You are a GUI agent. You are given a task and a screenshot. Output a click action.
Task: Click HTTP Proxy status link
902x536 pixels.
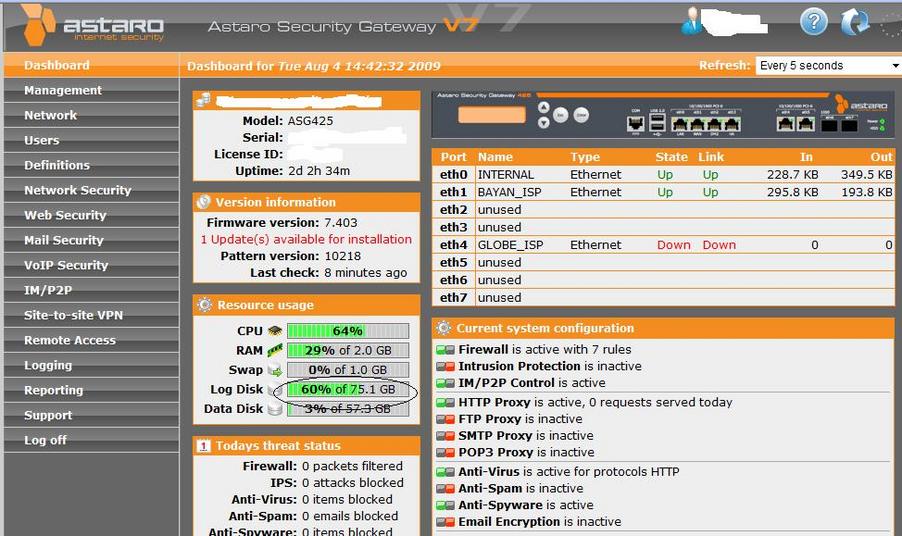click(x=595, y=403)
